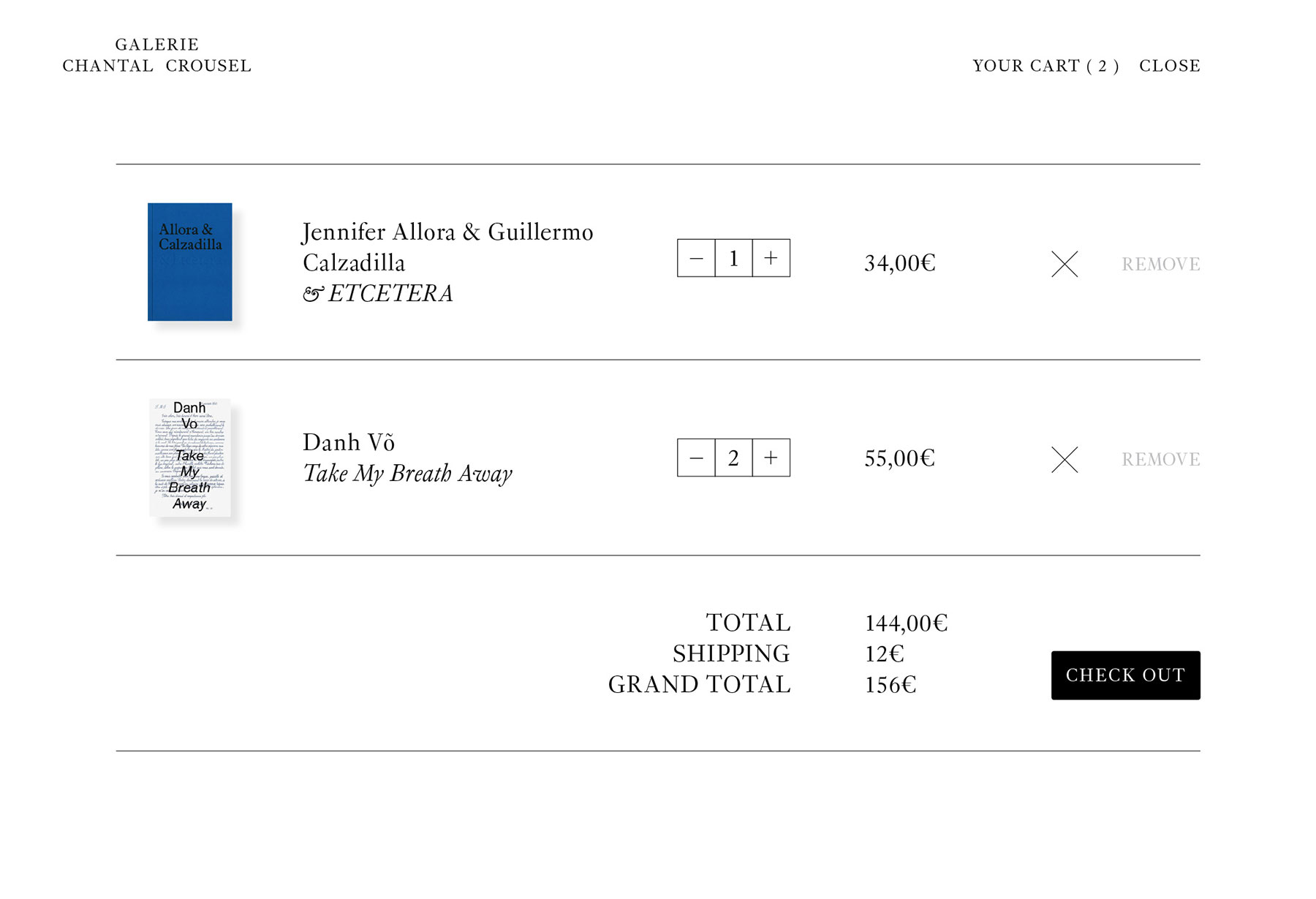Viewport: 1316px width, 899px height.
Task: Open the blue Allora & Calzadilla book cover
Action: tap(190, 262)
